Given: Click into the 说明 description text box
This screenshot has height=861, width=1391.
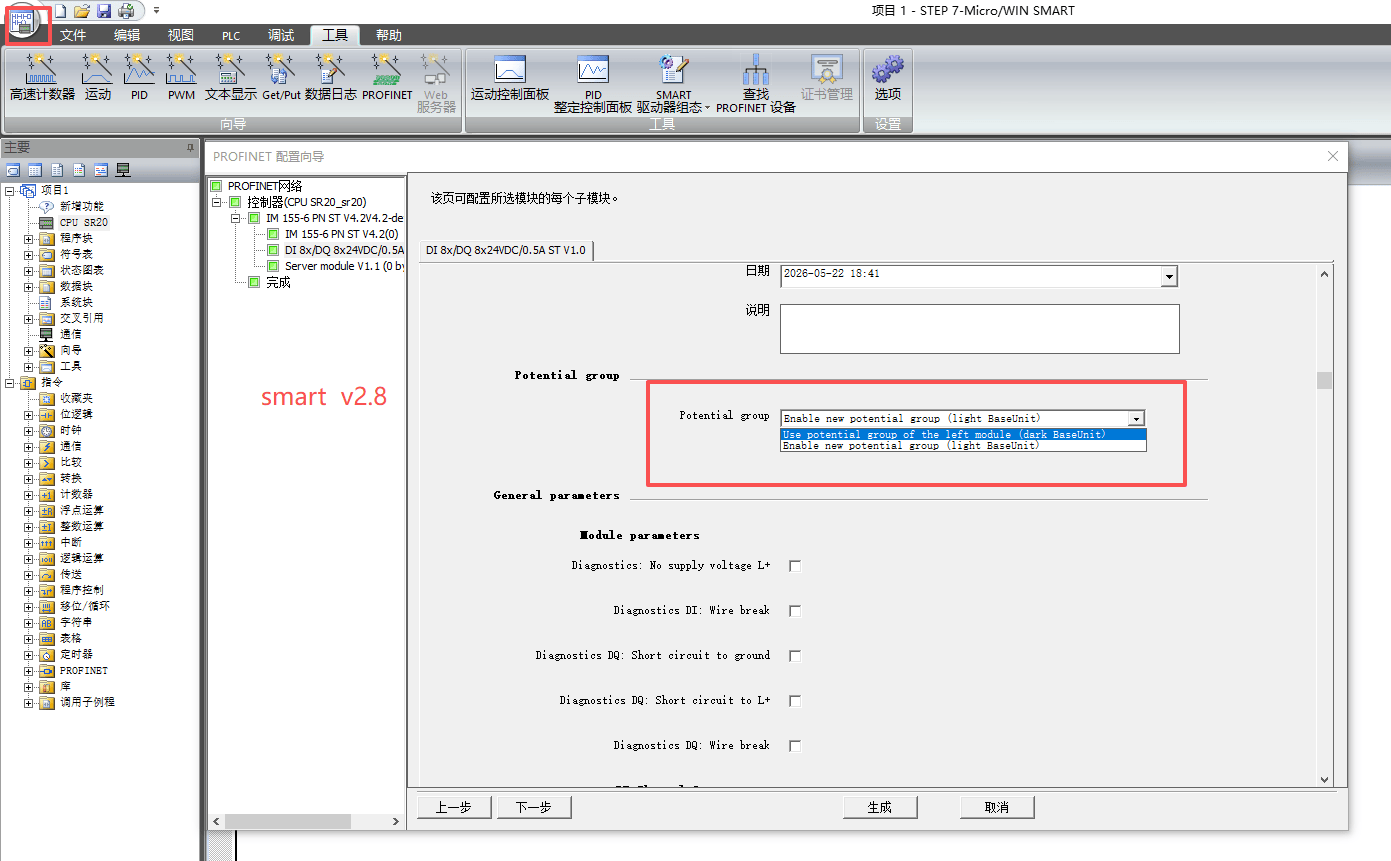Looking at the screenshot, I should coord(980,329).
